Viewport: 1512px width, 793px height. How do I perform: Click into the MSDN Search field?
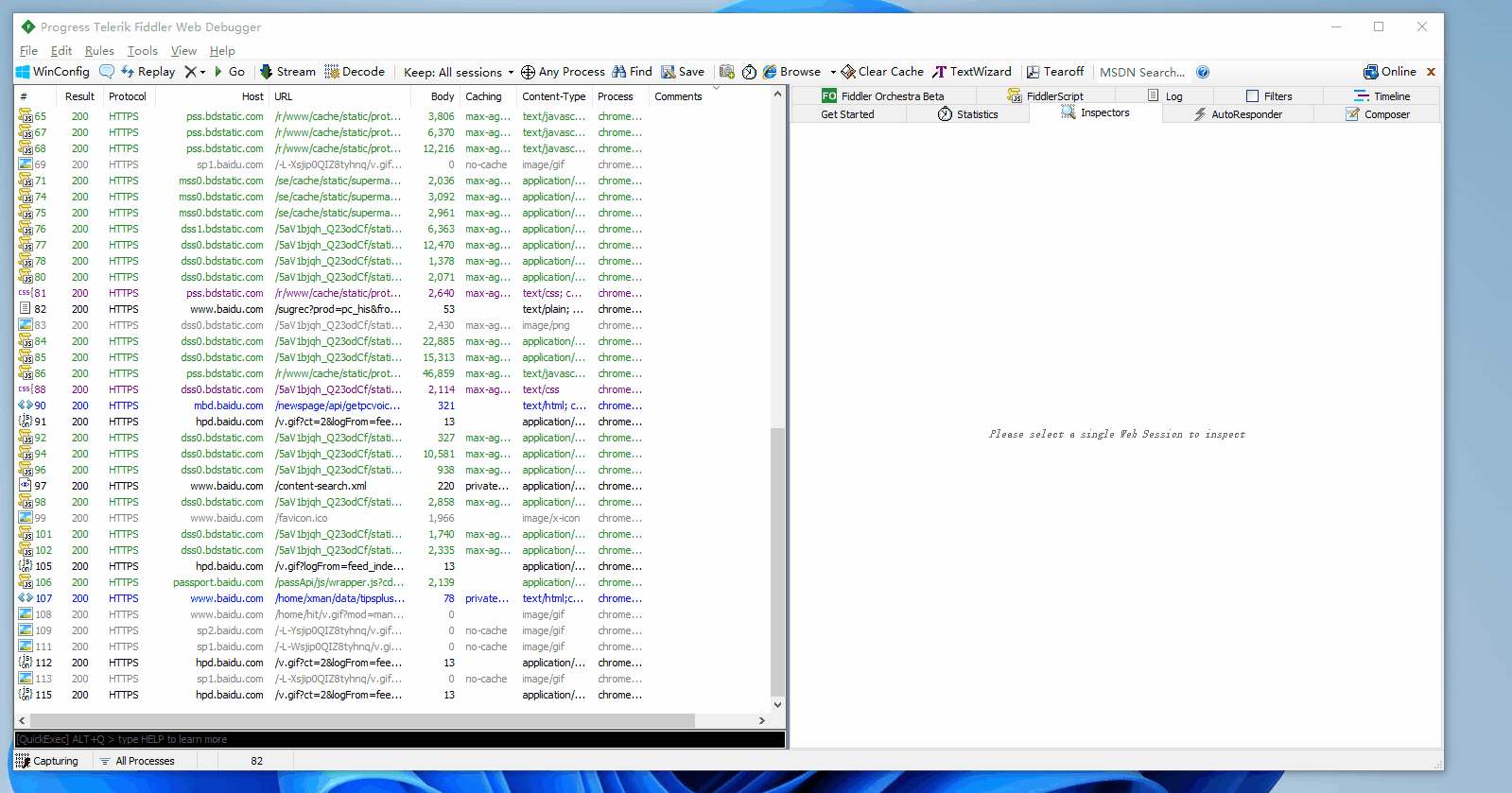1142,72
